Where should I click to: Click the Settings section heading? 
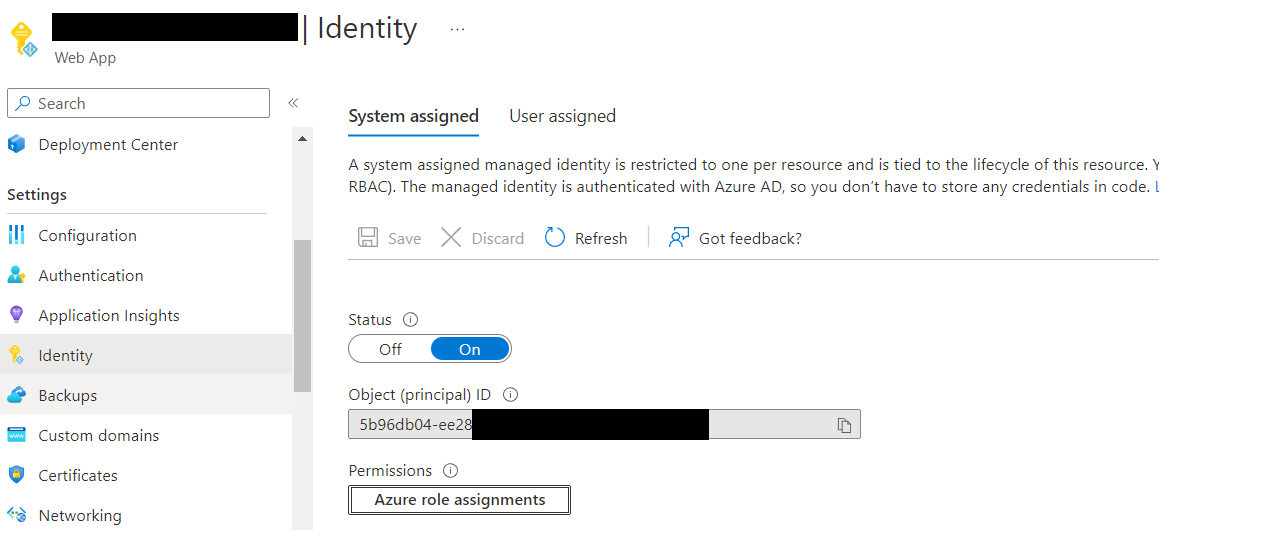pos(37,194)
